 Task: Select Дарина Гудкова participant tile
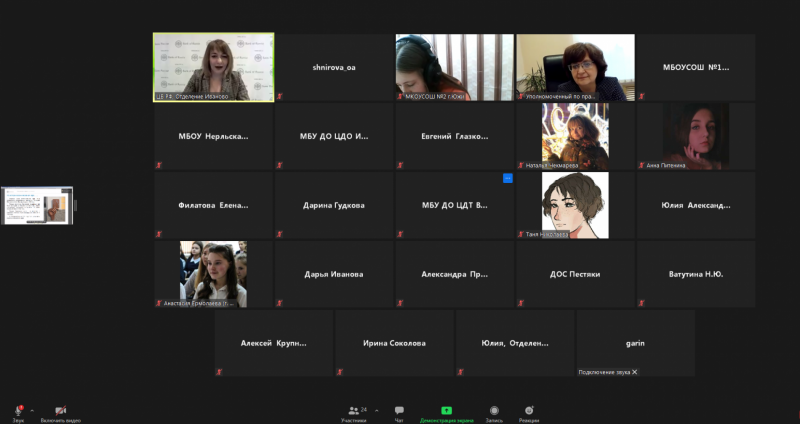tap(334, 205)
